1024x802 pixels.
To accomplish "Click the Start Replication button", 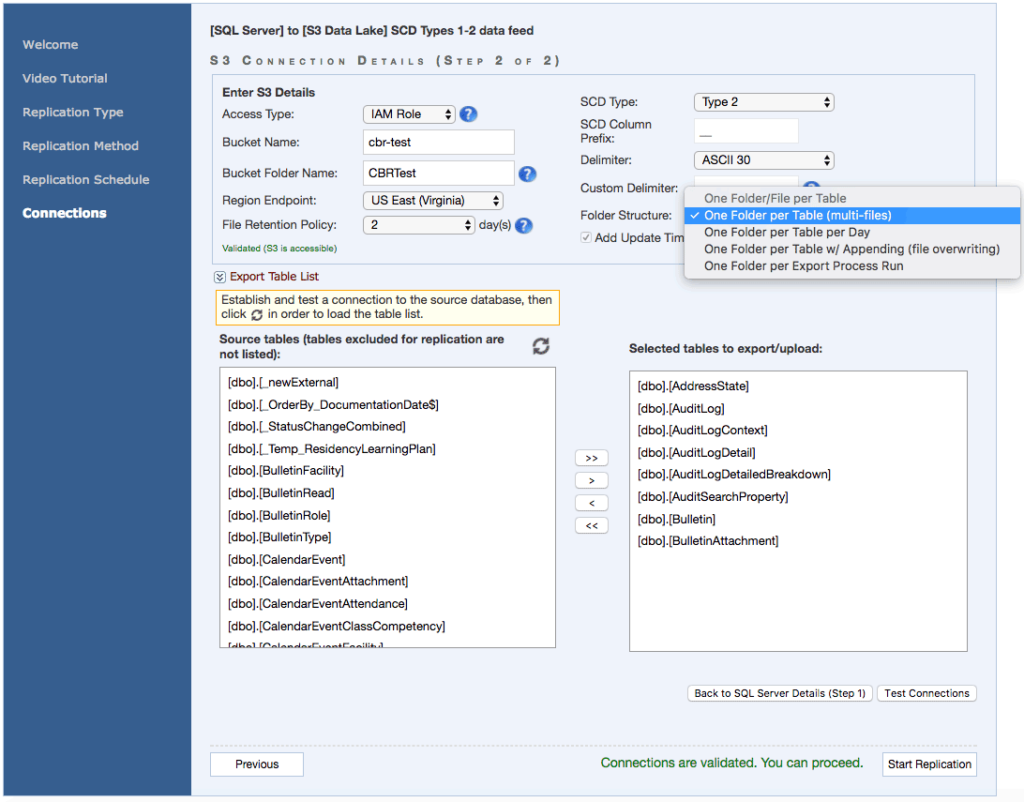I will [929, 764].
